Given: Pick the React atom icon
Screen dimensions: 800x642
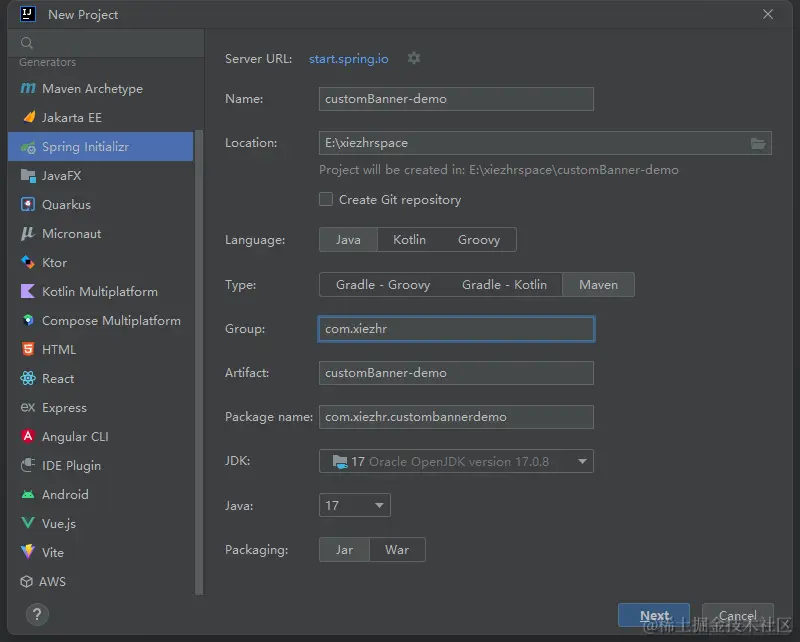Looking at the screenshot, I should pos(28,378).
